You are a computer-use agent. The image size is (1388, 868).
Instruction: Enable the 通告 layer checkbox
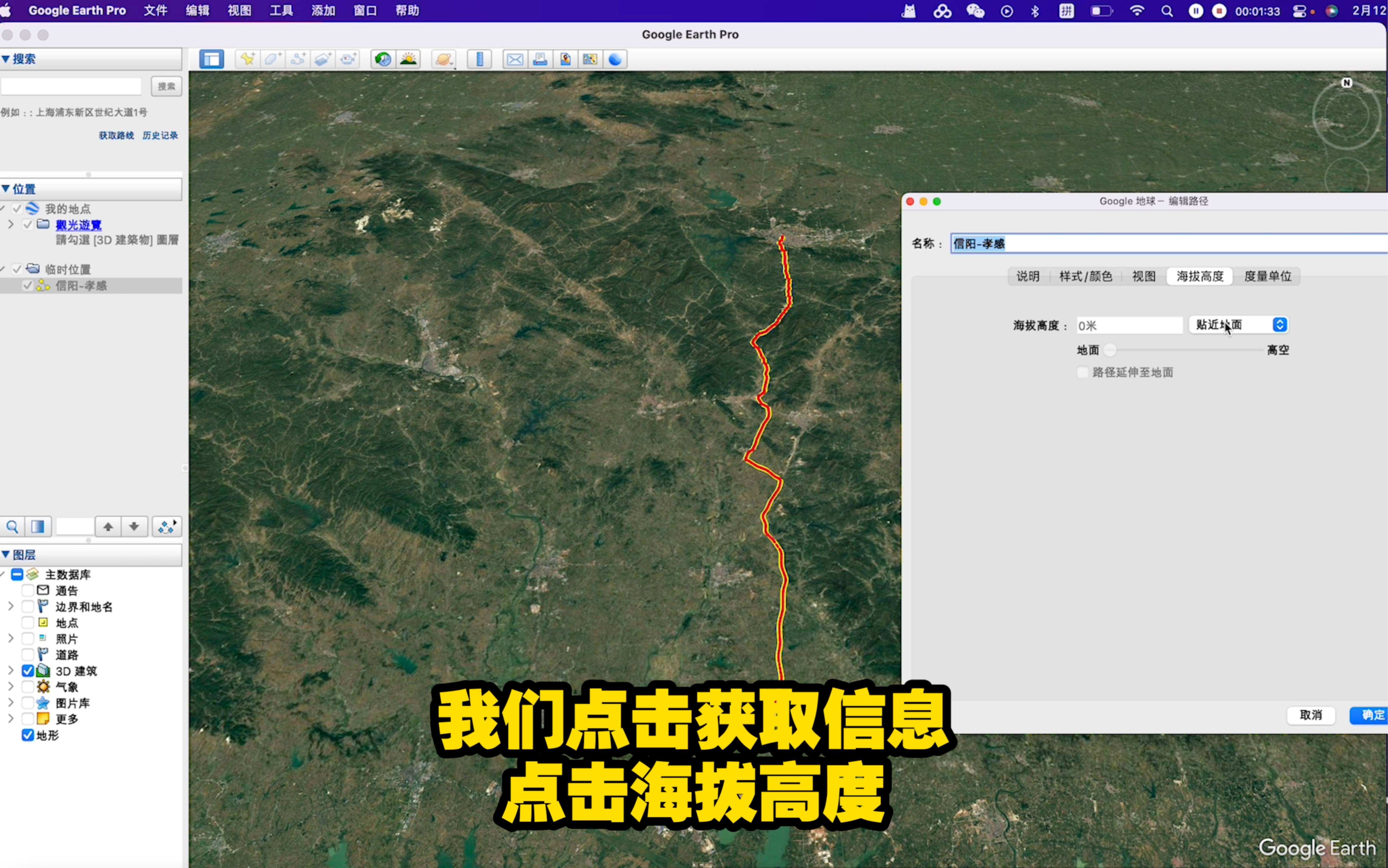[x=28, y=590]
